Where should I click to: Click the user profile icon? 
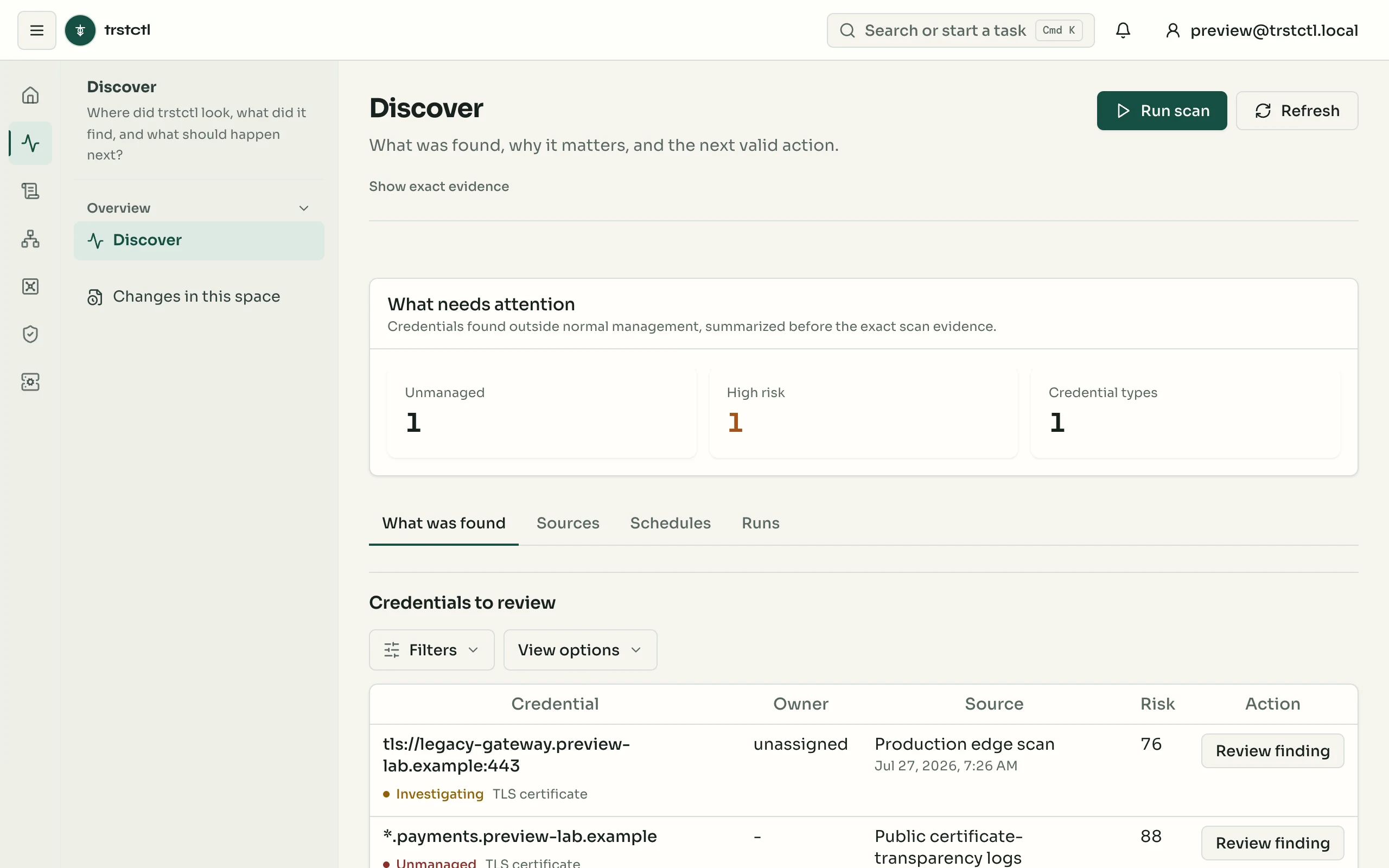point(1173,30)
